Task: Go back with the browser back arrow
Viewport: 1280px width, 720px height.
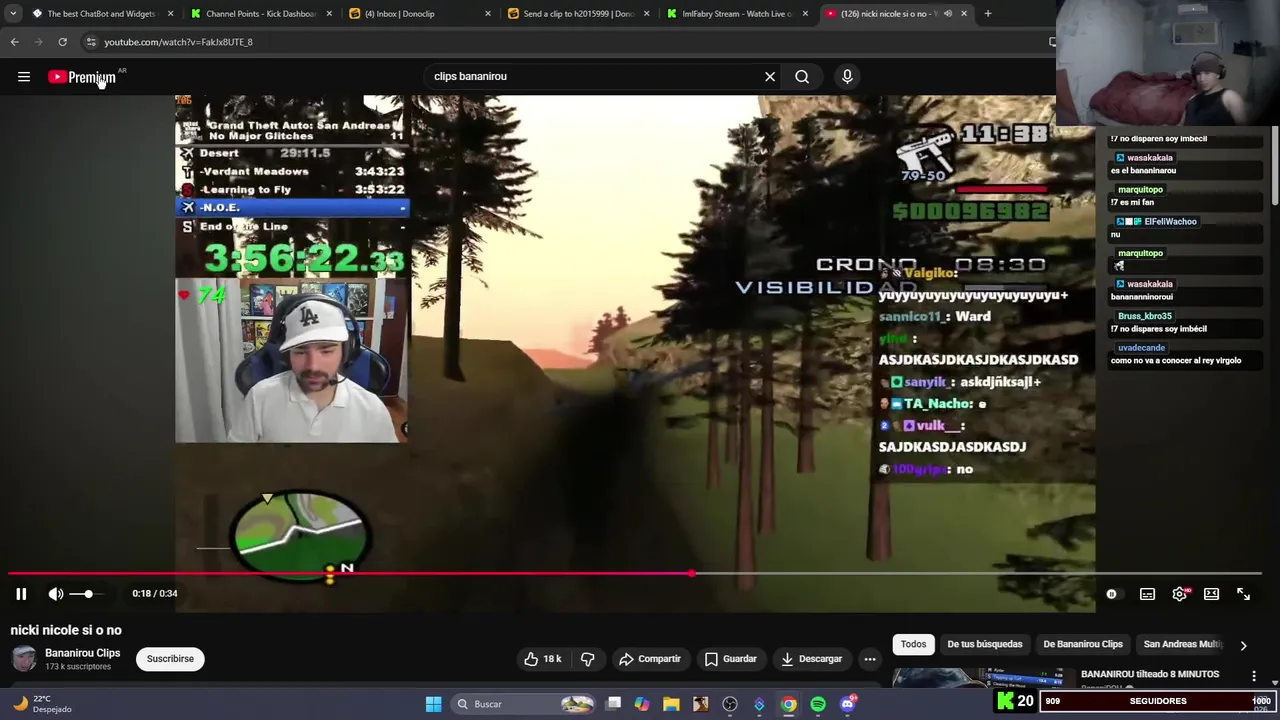Action: pyautogui.click(x=14, y=42)
